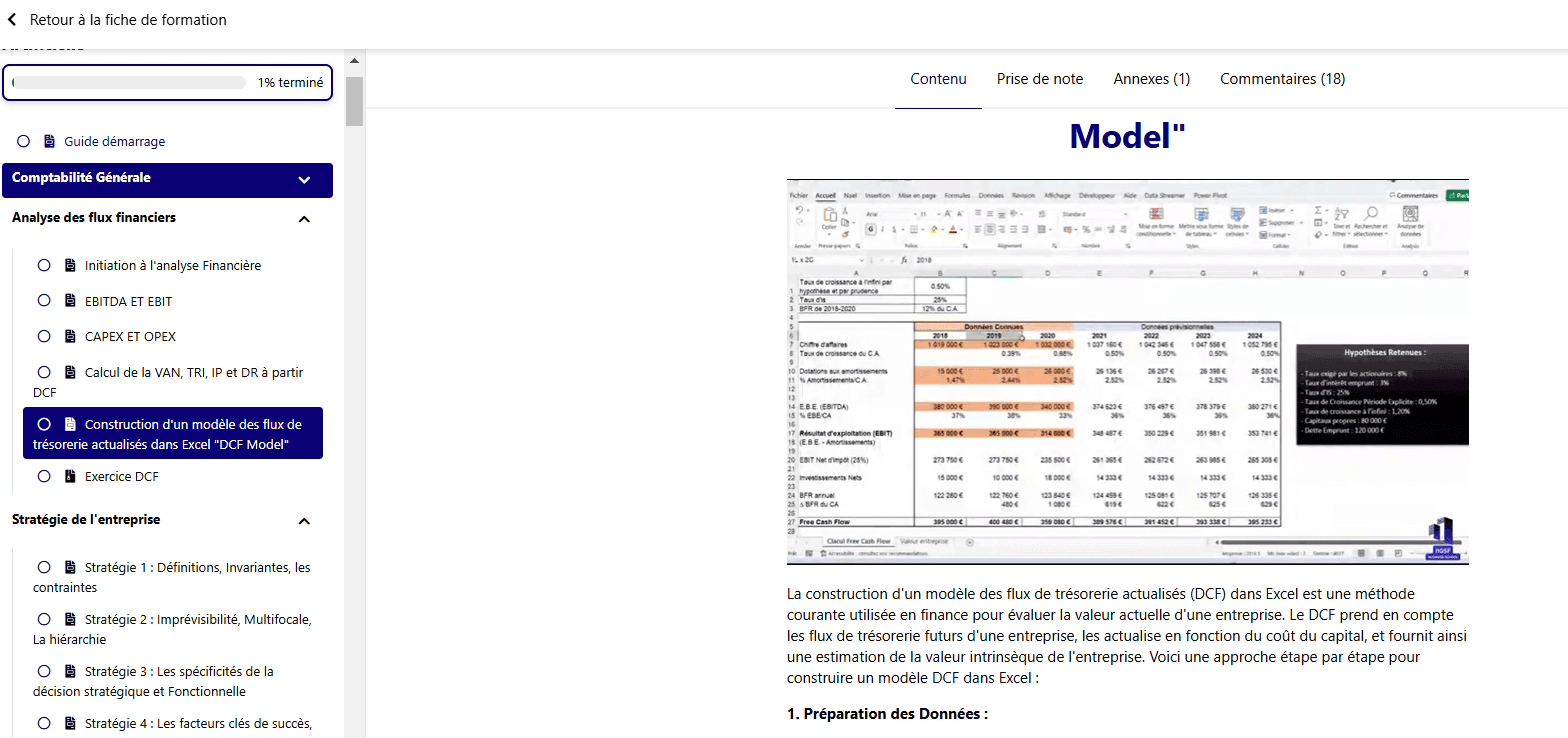Click document icon beside EBITDA ET EBIT
This screenshot has height=738, width=1568.
coord(70,301)
